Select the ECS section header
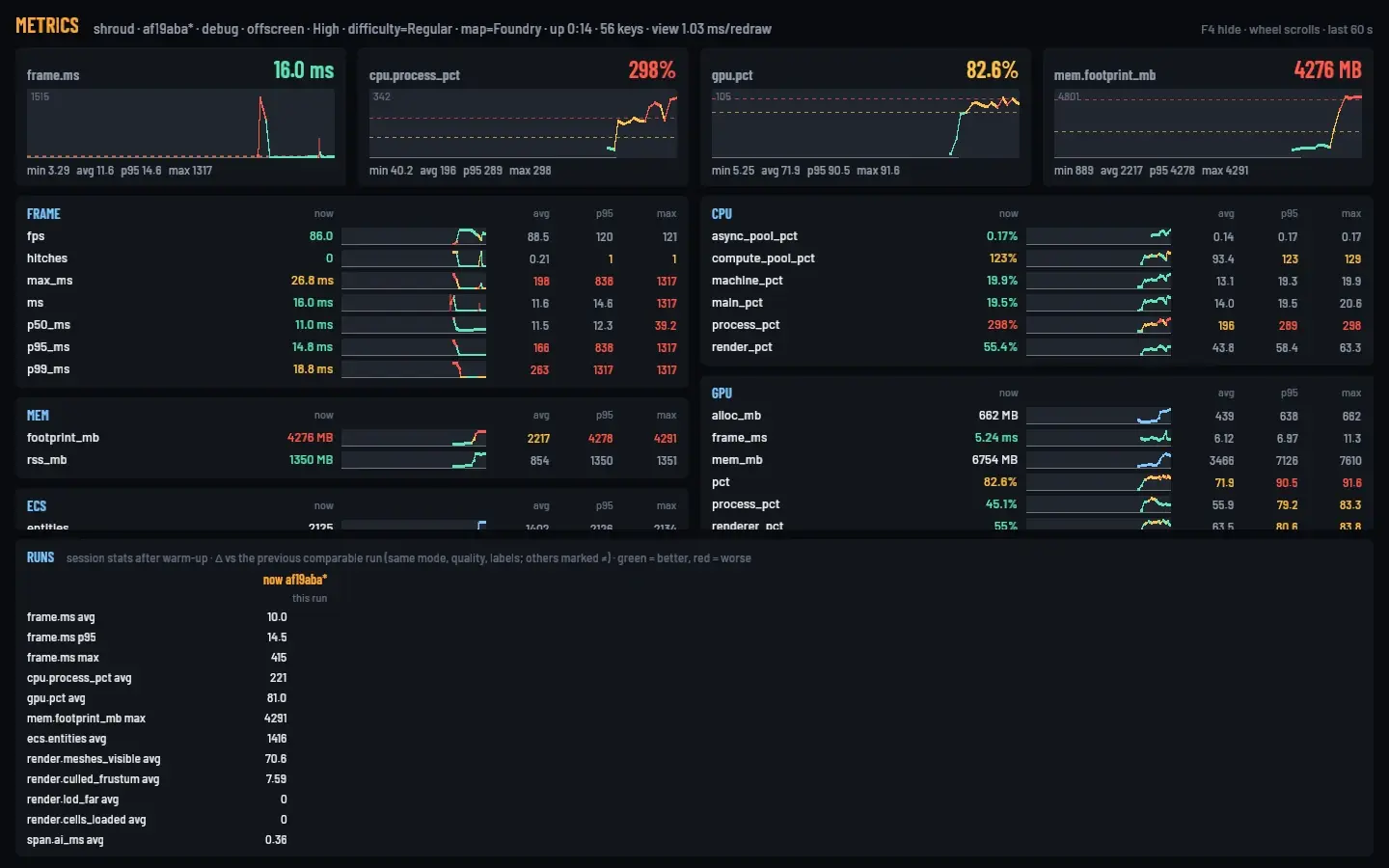 pyautogui.click(x=37, y=506)
